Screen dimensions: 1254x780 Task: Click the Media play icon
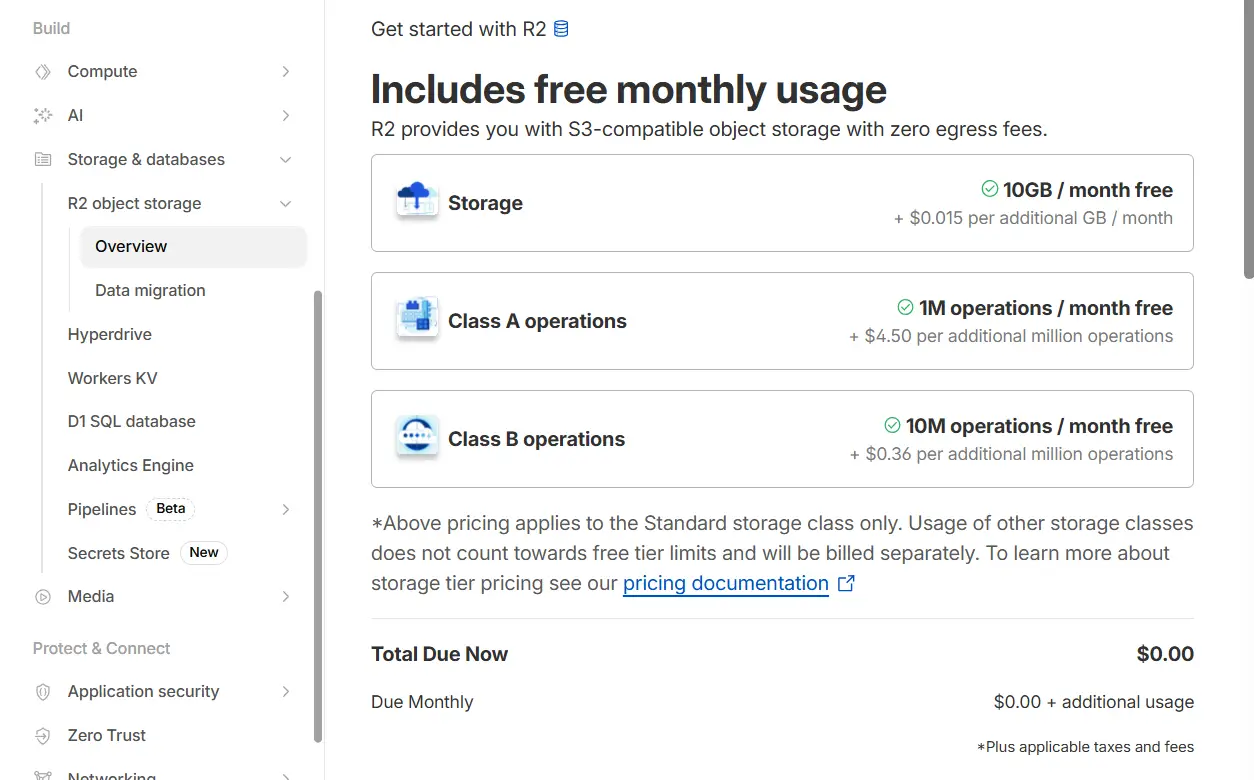(x=42, y=597)
